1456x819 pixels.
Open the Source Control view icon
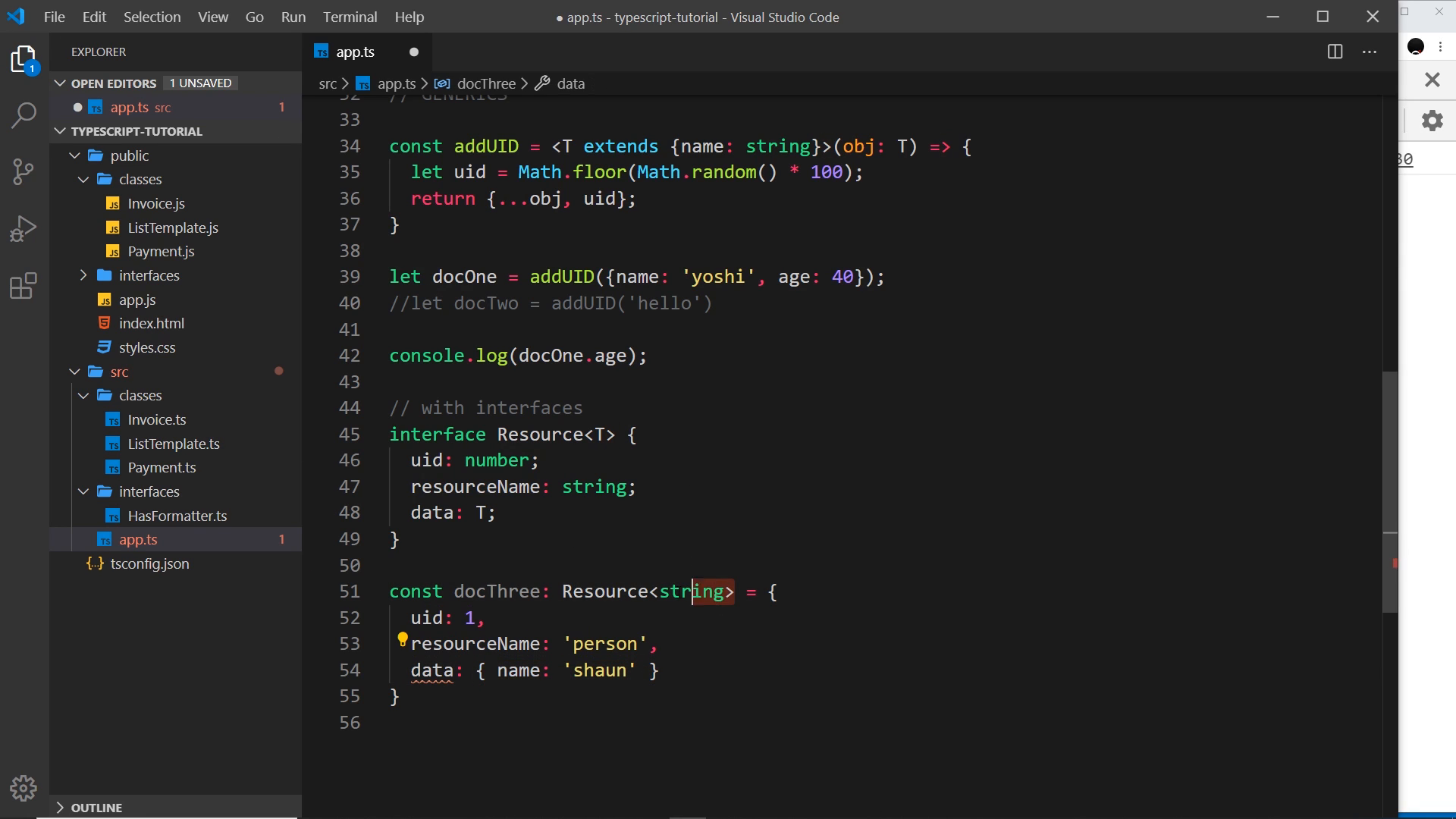tap(24, 171)
